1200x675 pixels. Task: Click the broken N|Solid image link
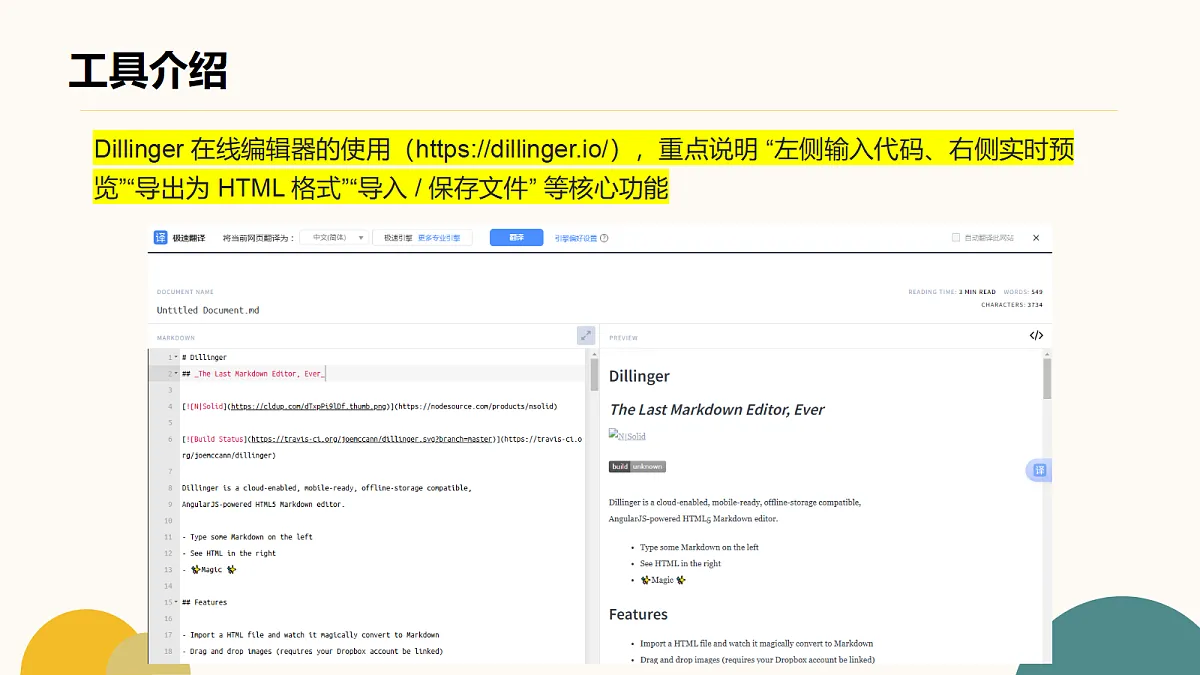pos(628,435)
